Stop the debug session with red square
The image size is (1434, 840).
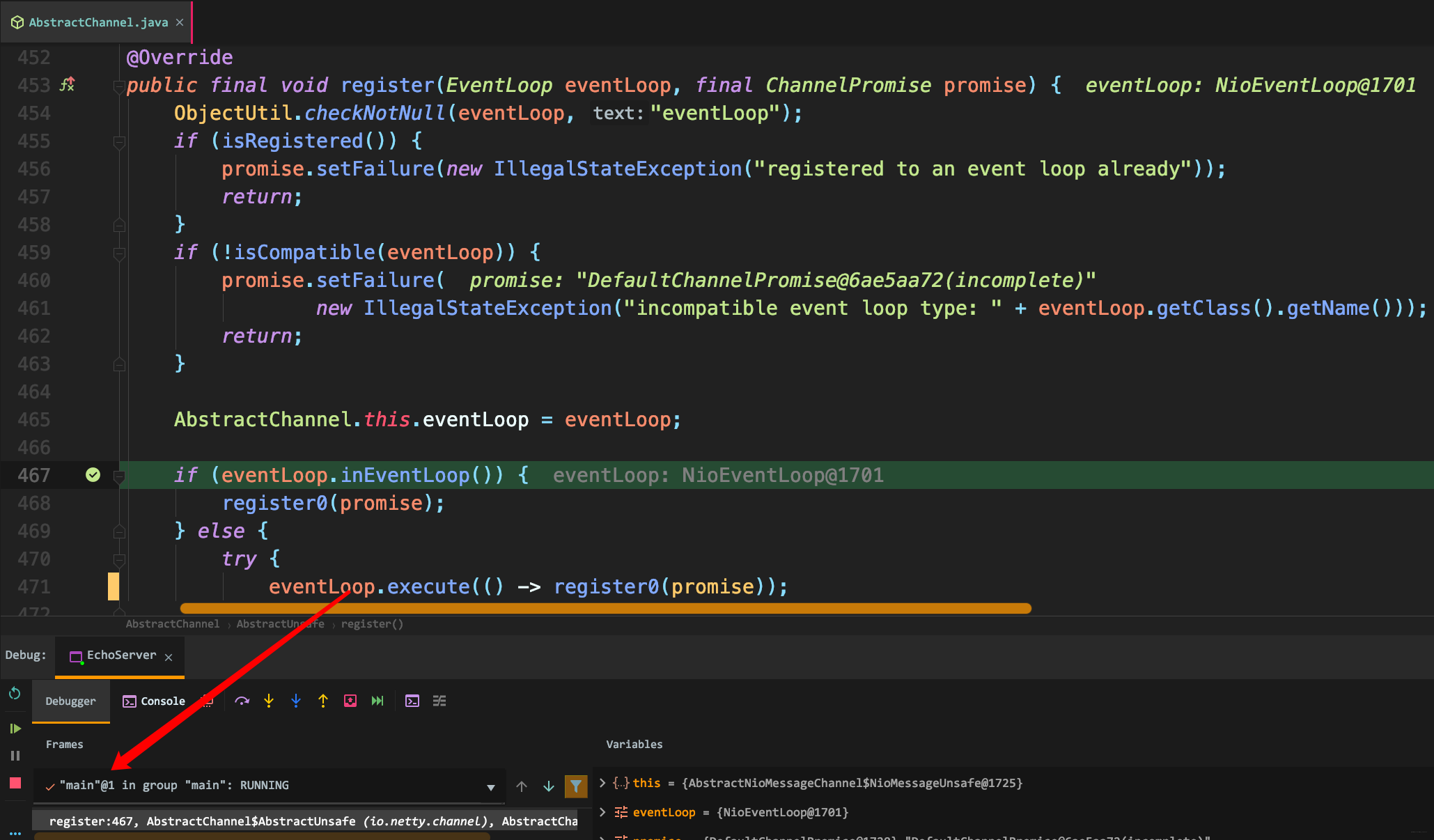(x=15, y=783)
